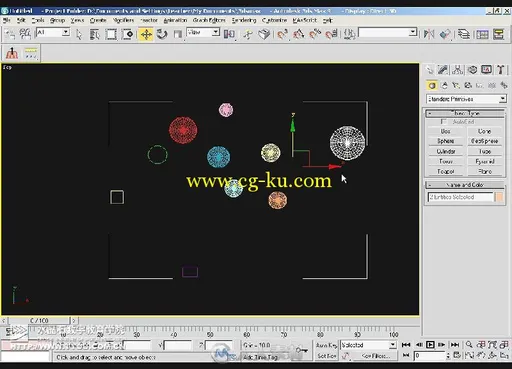Click the Play Animation button
The image size is (512, 369).
pos(430,344)
